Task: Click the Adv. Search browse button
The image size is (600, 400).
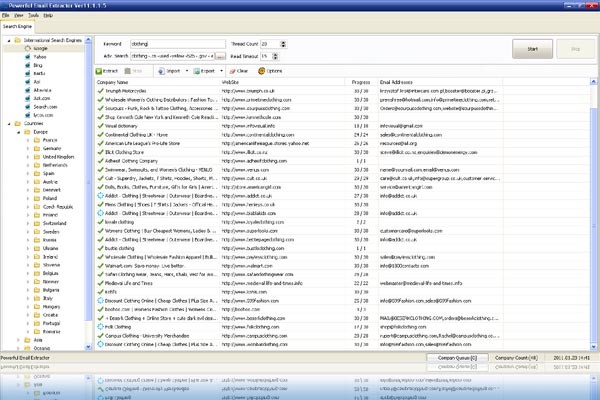Action: pos(220,56)
